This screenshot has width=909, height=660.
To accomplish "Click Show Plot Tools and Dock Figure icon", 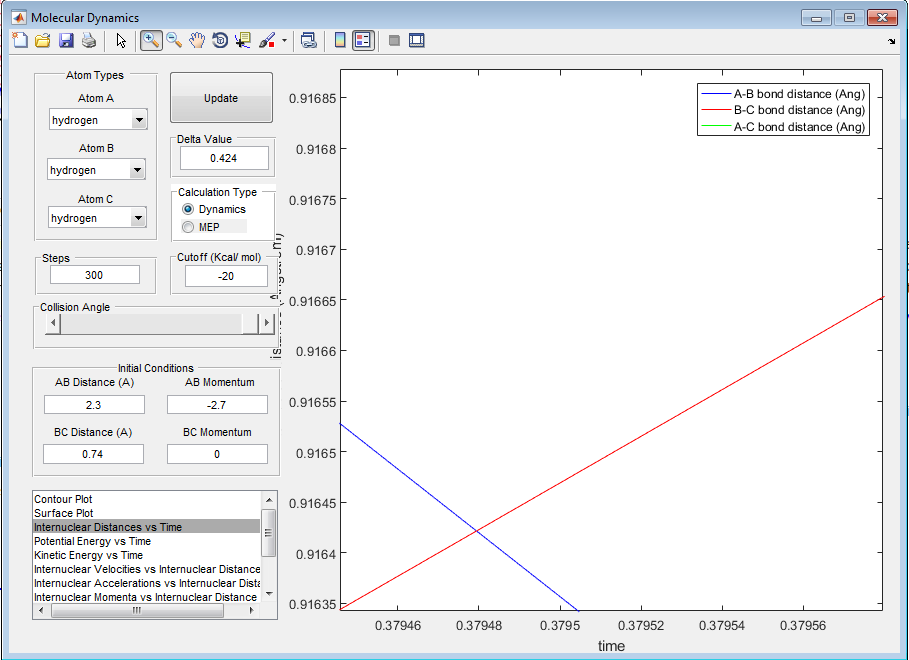I will coord(417,40).
